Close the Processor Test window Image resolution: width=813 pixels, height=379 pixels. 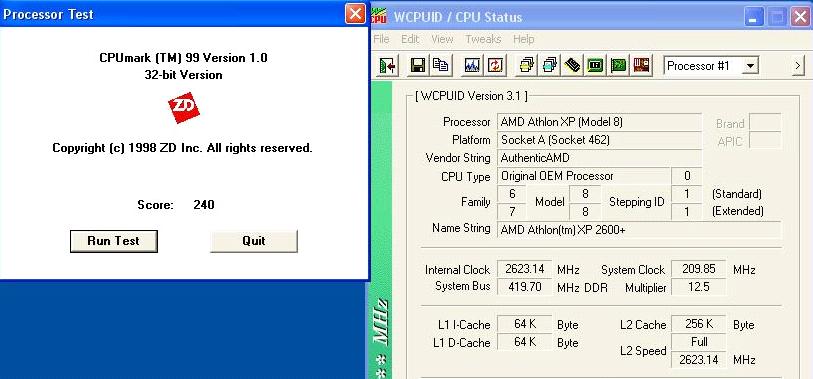click(x=355, y=13)
